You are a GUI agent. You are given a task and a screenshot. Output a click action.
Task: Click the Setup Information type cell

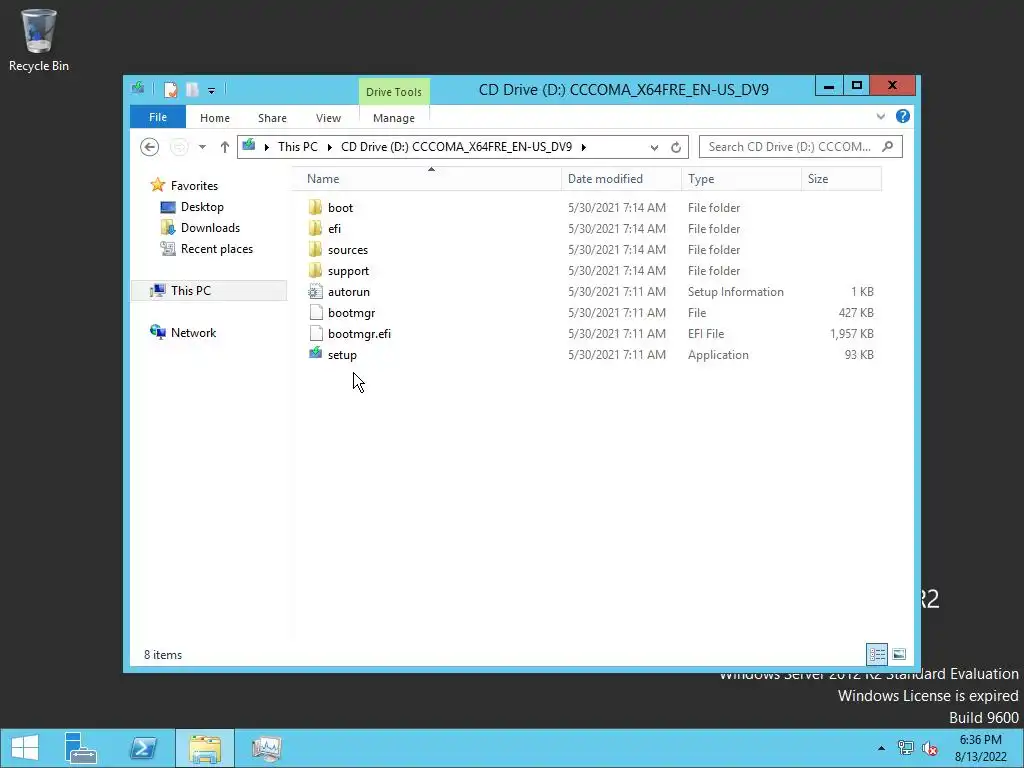[x=735, y=292]
